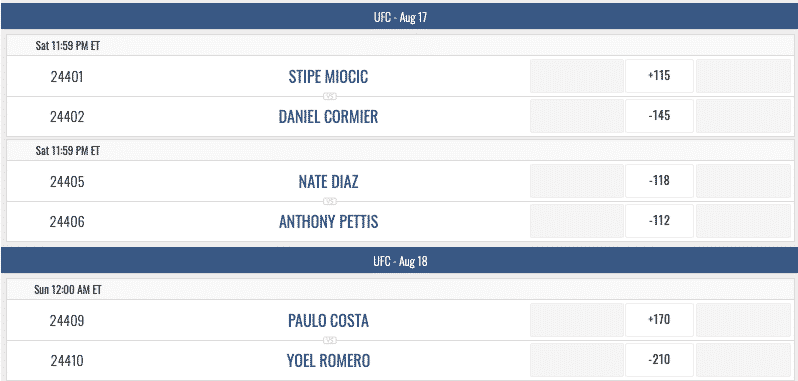Click the Anthony Pettis name
This screenshot has height=381, width=798.
tap(328, 222)
